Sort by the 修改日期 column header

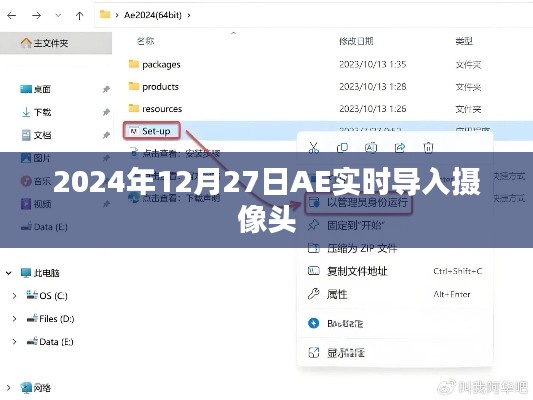tap(356, 41)
